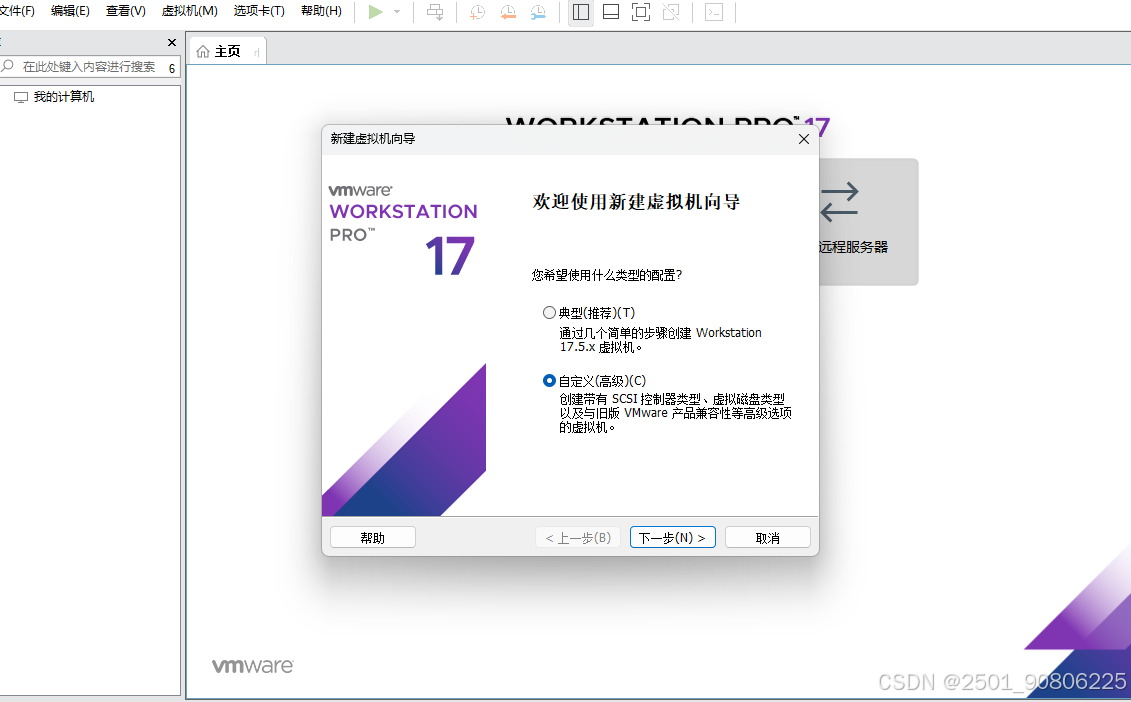Click the green power on play icon
Image resolution: width=1131 pixels, height=702 pixels.
(x=375, y=12)
